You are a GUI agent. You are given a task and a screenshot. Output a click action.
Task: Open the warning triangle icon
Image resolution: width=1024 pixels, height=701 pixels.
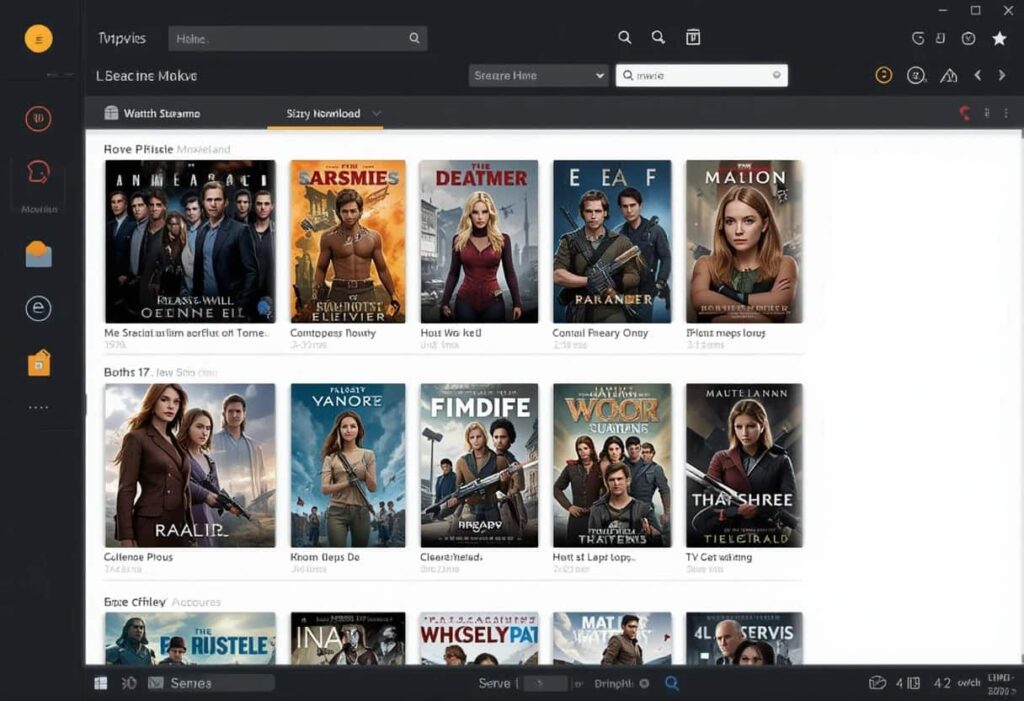tap(948, 76)
